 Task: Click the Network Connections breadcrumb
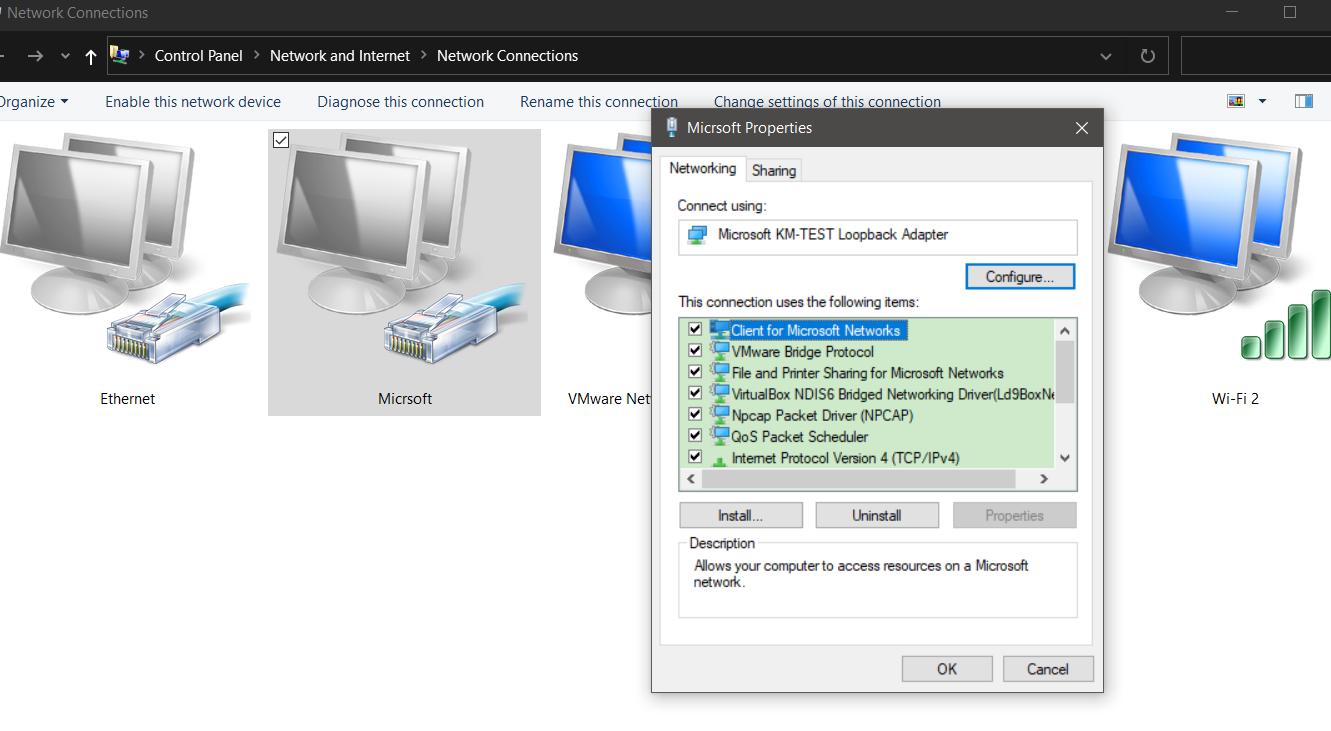[507, 56]
